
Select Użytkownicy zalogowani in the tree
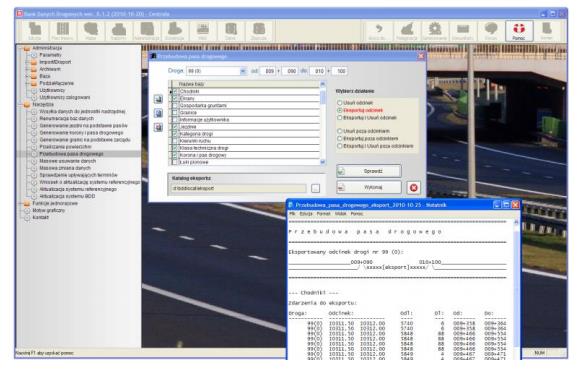click(64, 97)
